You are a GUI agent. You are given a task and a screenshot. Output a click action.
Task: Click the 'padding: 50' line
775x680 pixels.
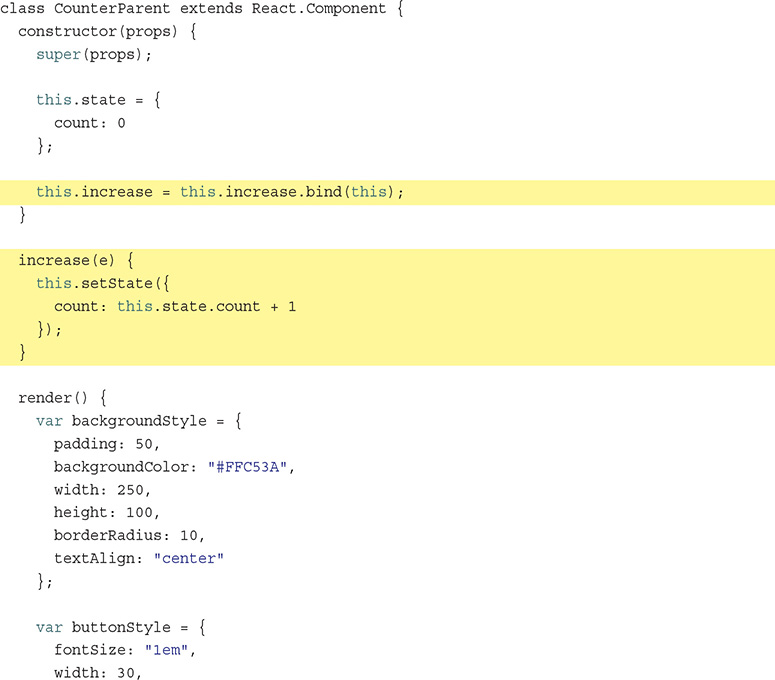107,444
